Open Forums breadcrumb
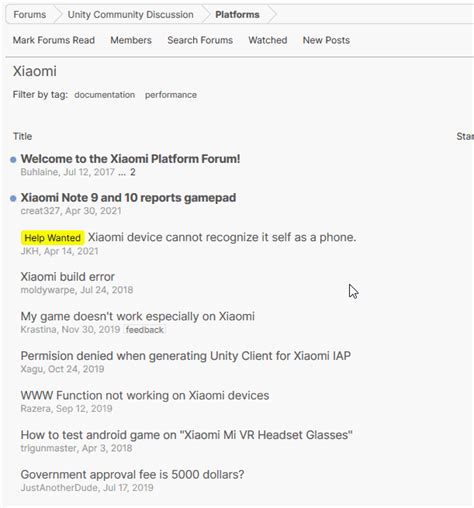The image size is (474, 508). pos(30,15)
